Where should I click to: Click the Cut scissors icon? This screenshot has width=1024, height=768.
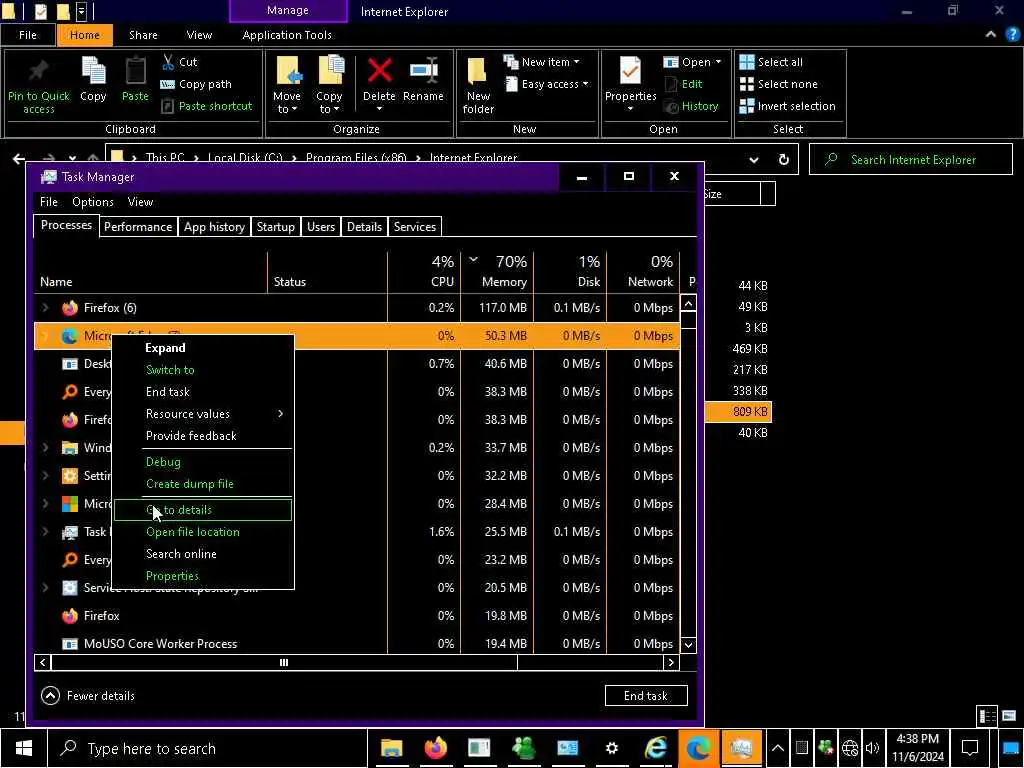point(168,62)
